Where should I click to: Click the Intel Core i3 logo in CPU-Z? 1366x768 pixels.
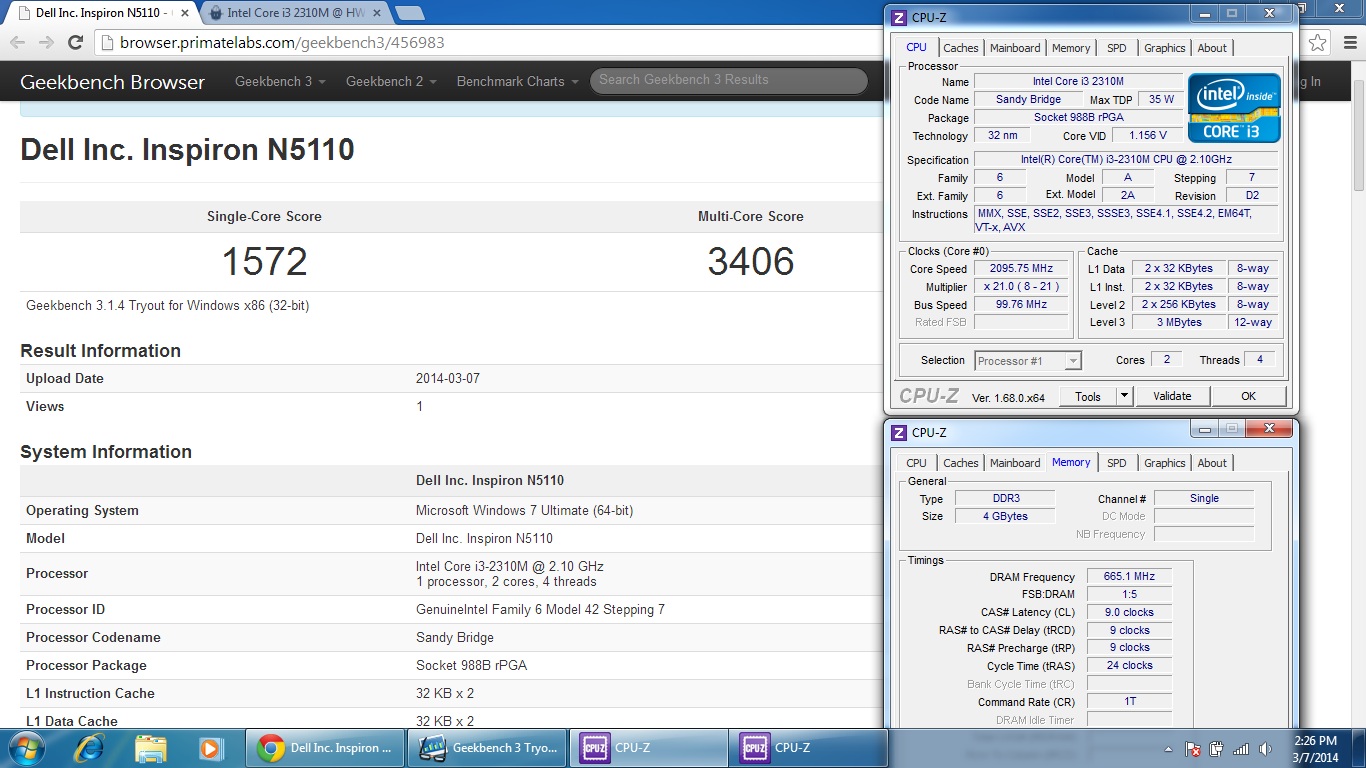pos(1234,107)
